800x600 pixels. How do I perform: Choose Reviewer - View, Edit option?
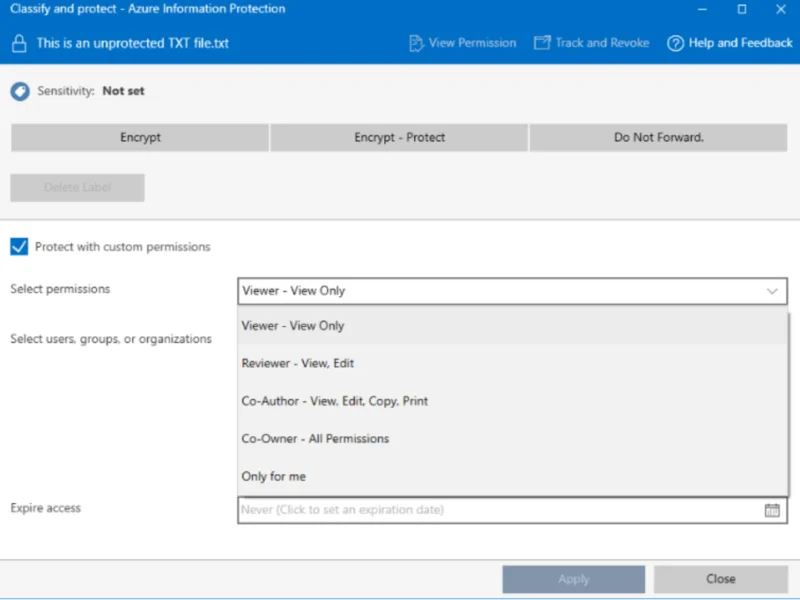(x=512, y=363)
